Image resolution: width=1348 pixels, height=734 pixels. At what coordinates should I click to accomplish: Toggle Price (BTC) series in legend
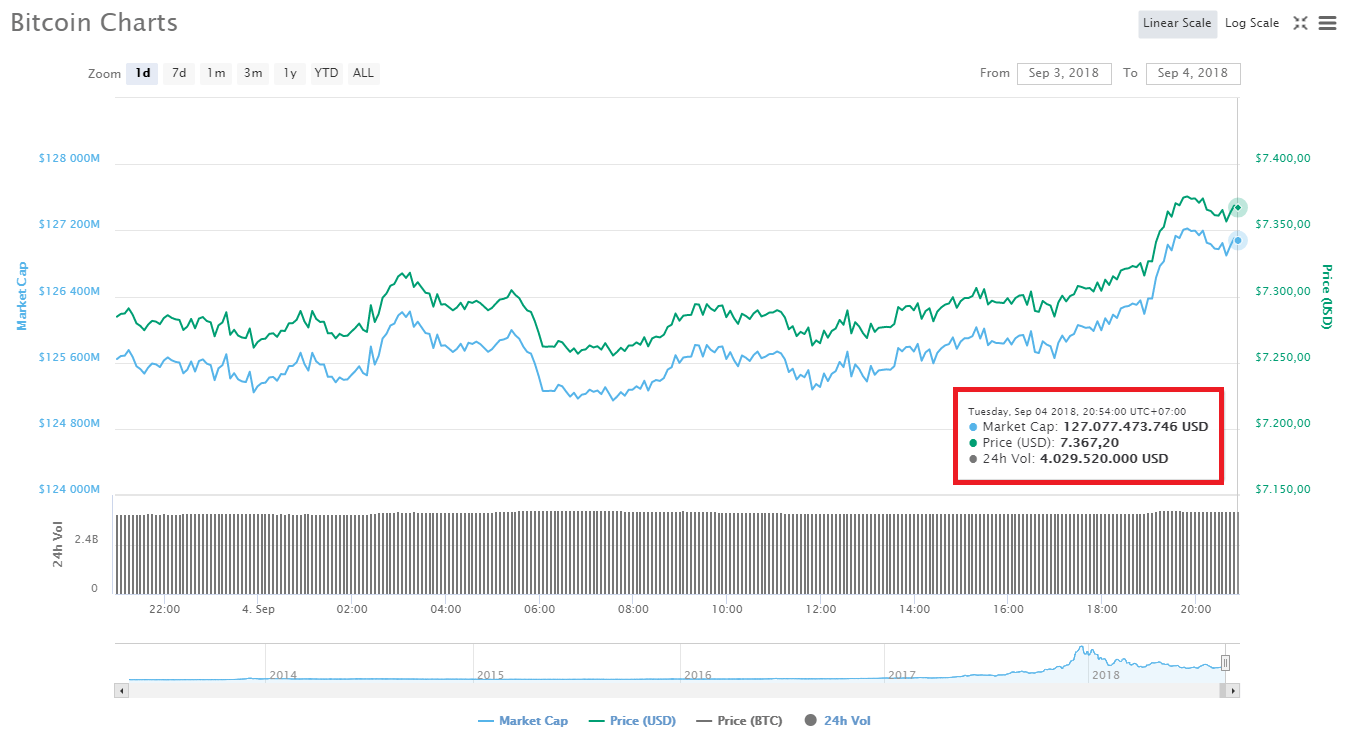pyautogui.click(x=739, y=721)
